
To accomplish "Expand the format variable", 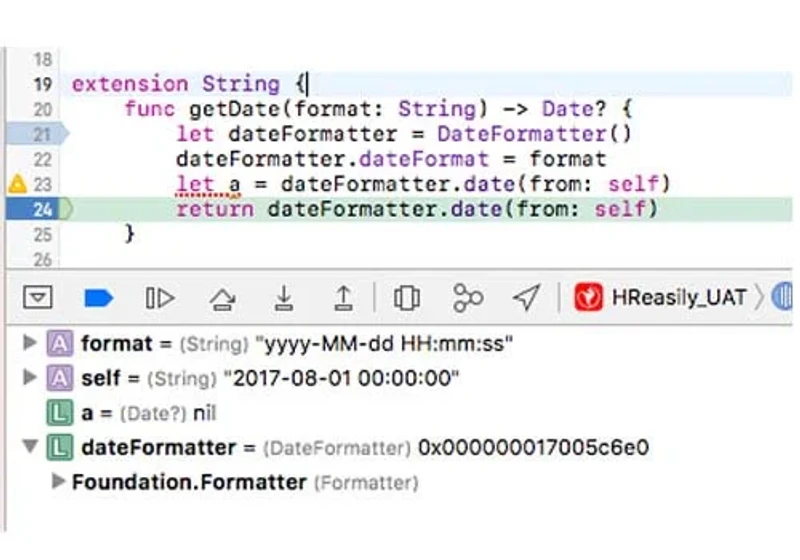I will [x=30, y=342].
